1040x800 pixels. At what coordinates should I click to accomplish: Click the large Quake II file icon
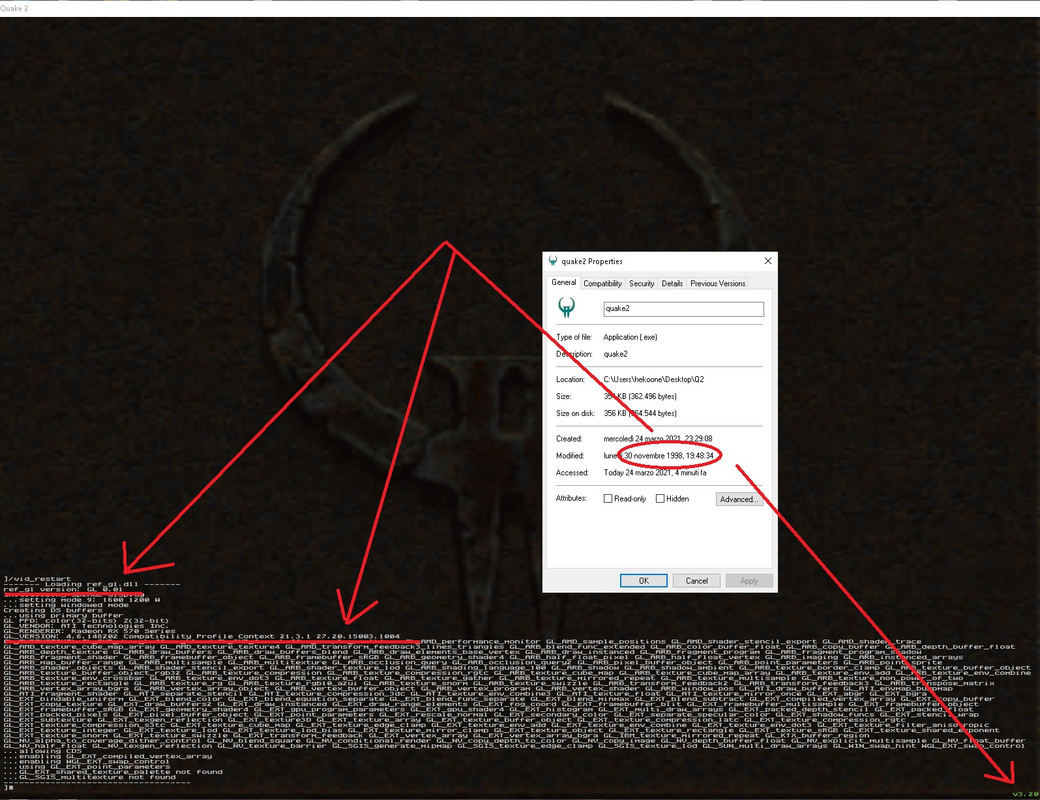566,307
